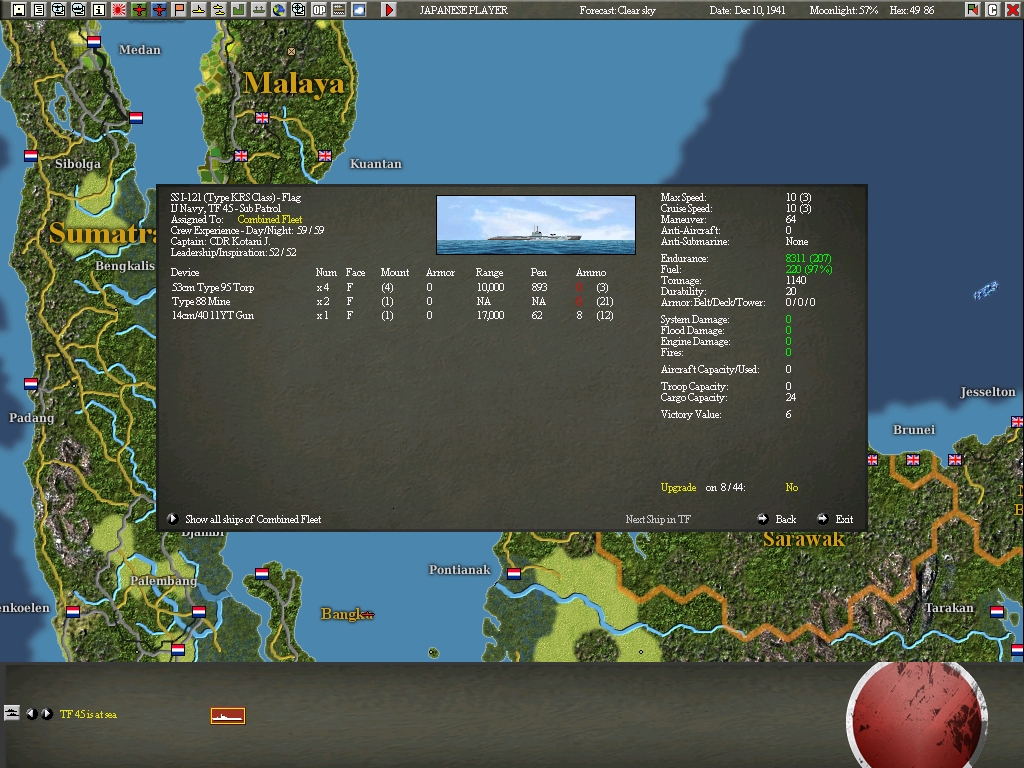Select the Dutch flag base at Tarakan
The image size is (1024, 768).
tap(997, 611)
